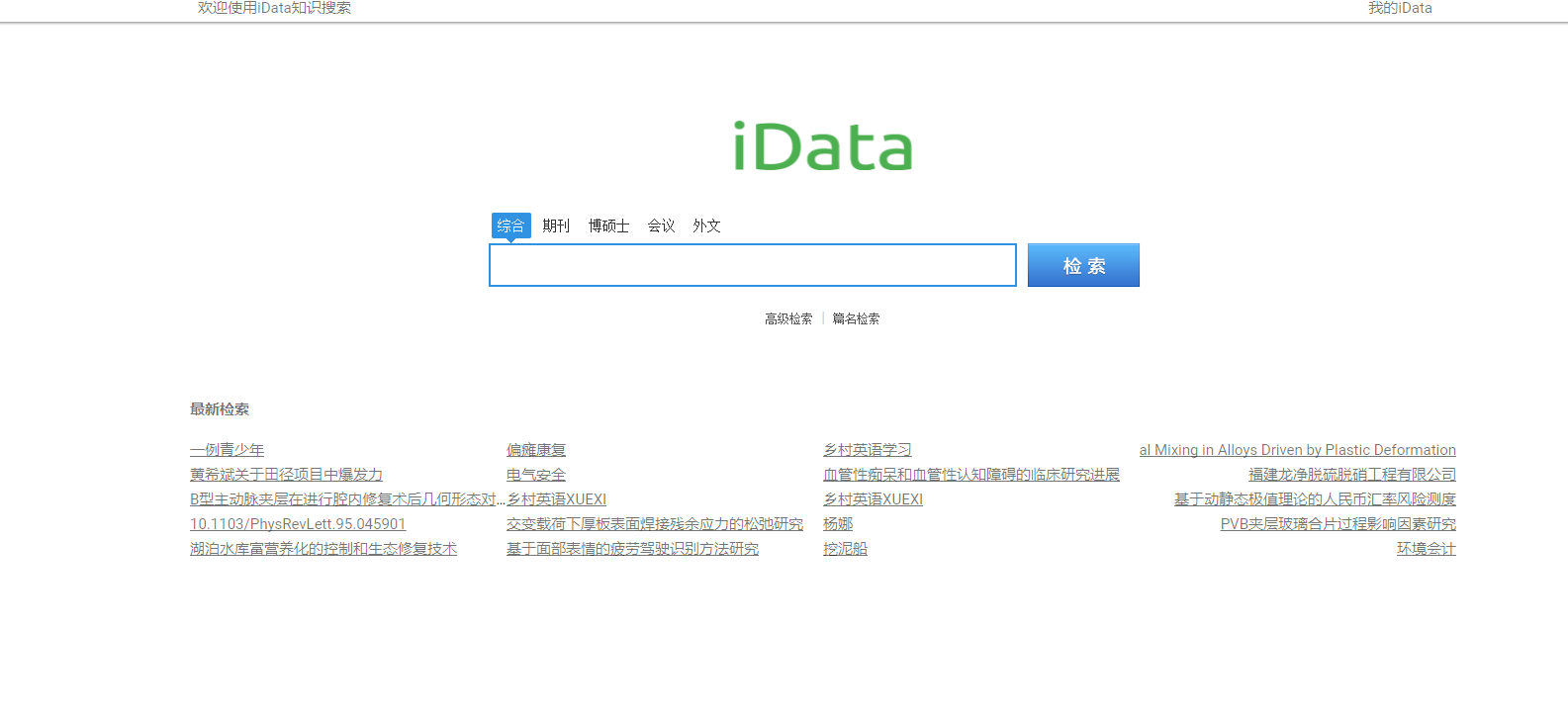The image size is (1568, 720).
Task: Open recent search 福建龙净脱硫脱硝工程有限公司
Action: click(x=1352, y=475)
